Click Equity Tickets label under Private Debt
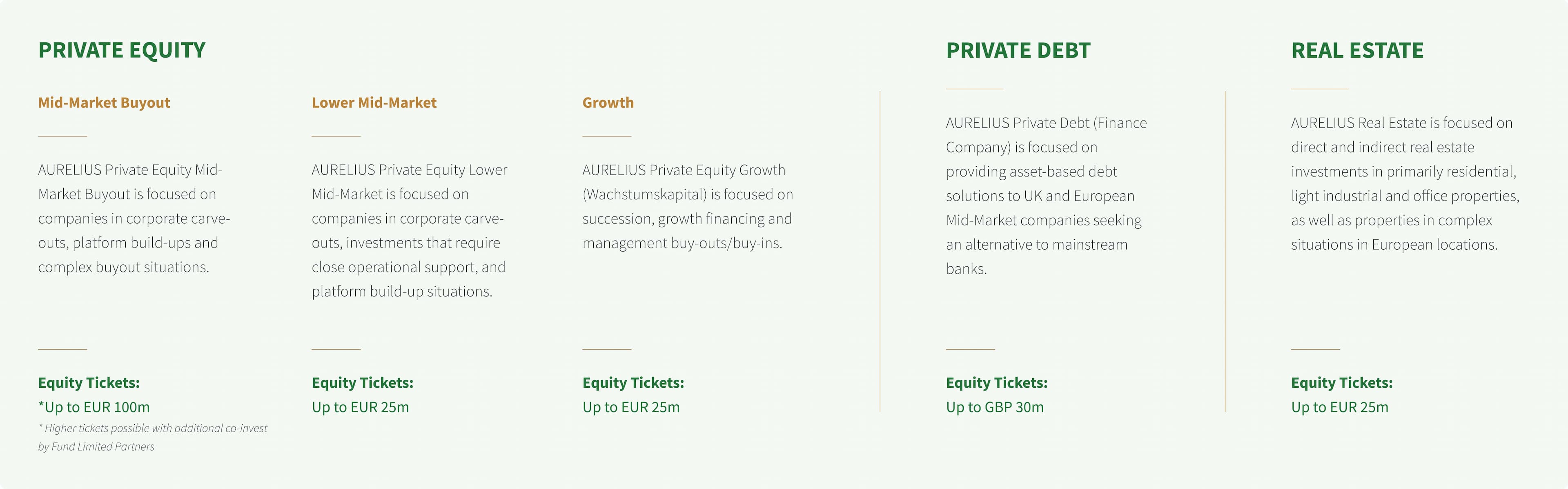The height and width of the screenshot is (489, 1568). (x=996, y=382)
